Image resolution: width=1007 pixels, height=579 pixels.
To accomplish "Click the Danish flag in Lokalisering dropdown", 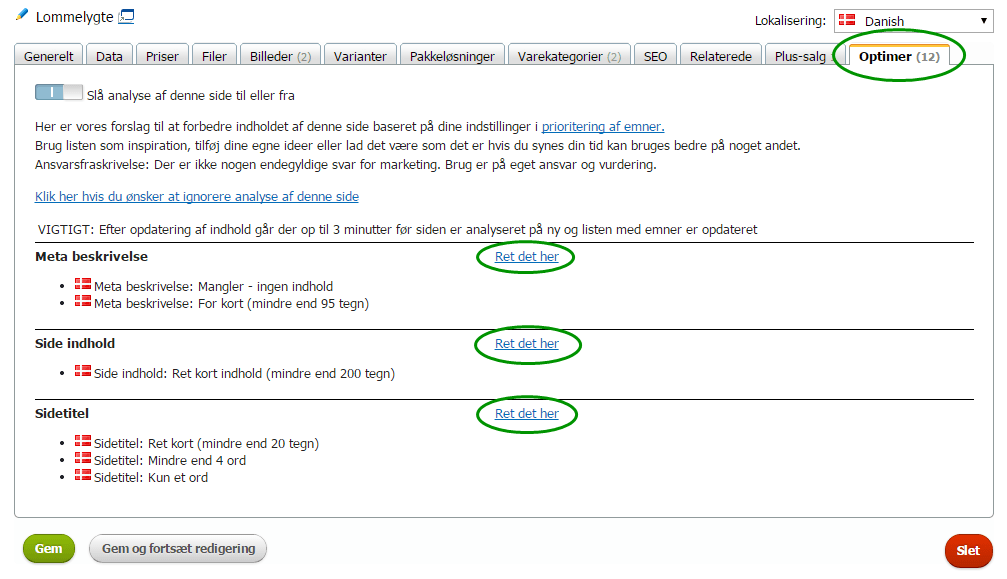I will tap(846, 20).
